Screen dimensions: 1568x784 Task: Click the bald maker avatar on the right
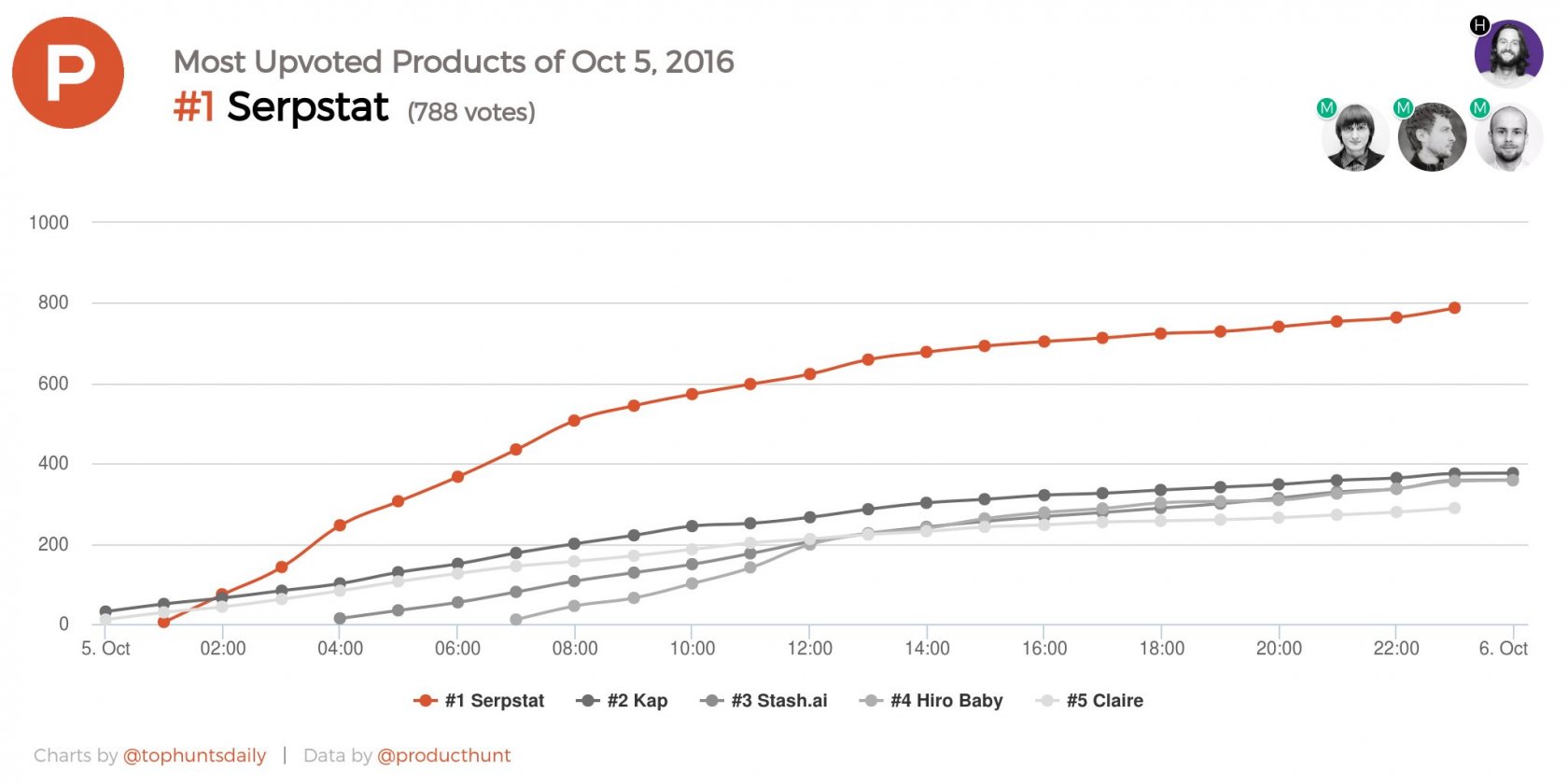click(1508, 137)
